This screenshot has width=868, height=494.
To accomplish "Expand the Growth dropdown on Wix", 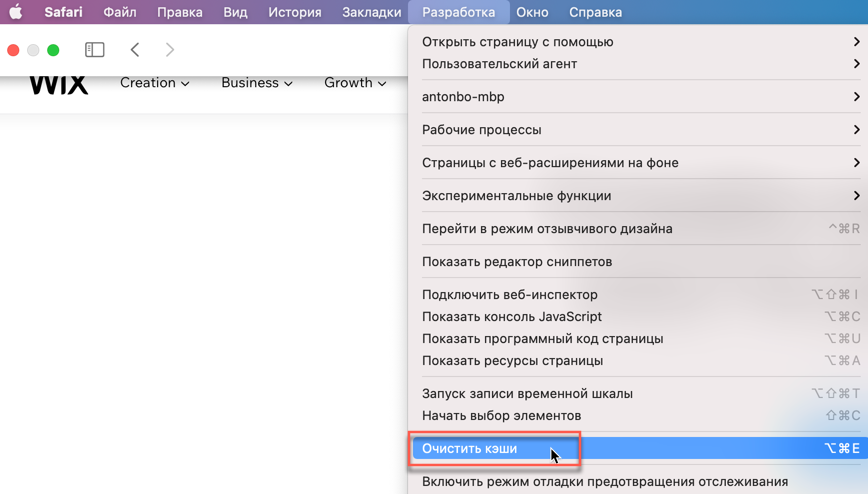I will click(x=355, y=83).
